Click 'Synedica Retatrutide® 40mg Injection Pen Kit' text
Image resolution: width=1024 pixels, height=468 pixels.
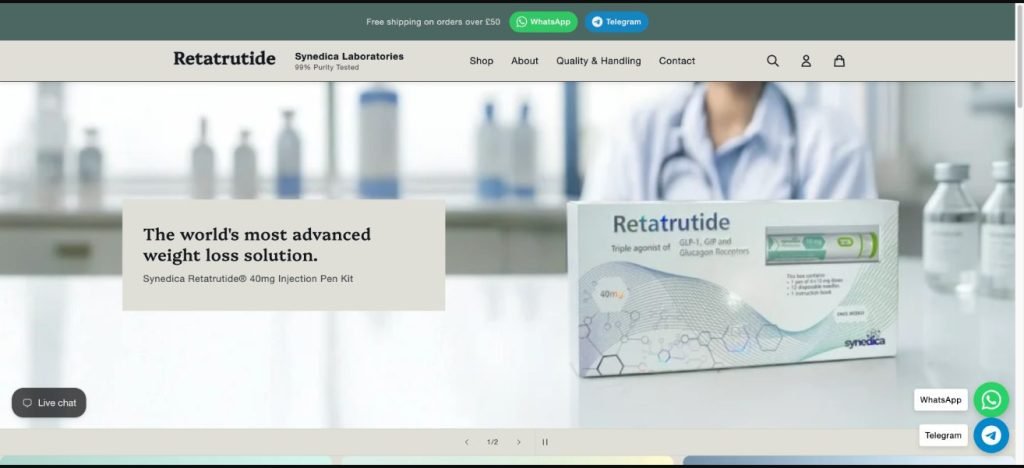(248, 279)
